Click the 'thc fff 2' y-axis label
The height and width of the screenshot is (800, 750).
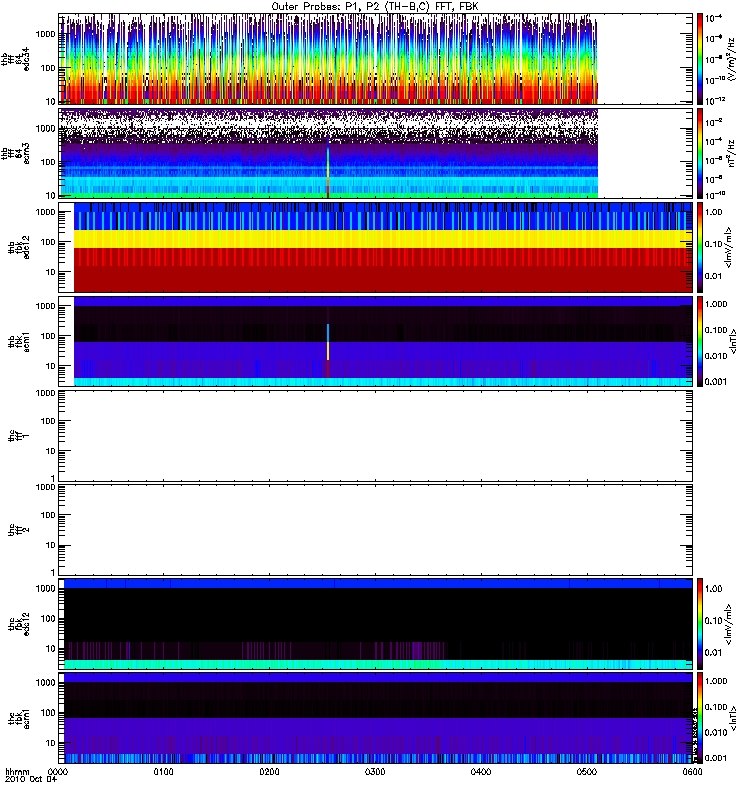pyautogui.click(x=19, y=530)
